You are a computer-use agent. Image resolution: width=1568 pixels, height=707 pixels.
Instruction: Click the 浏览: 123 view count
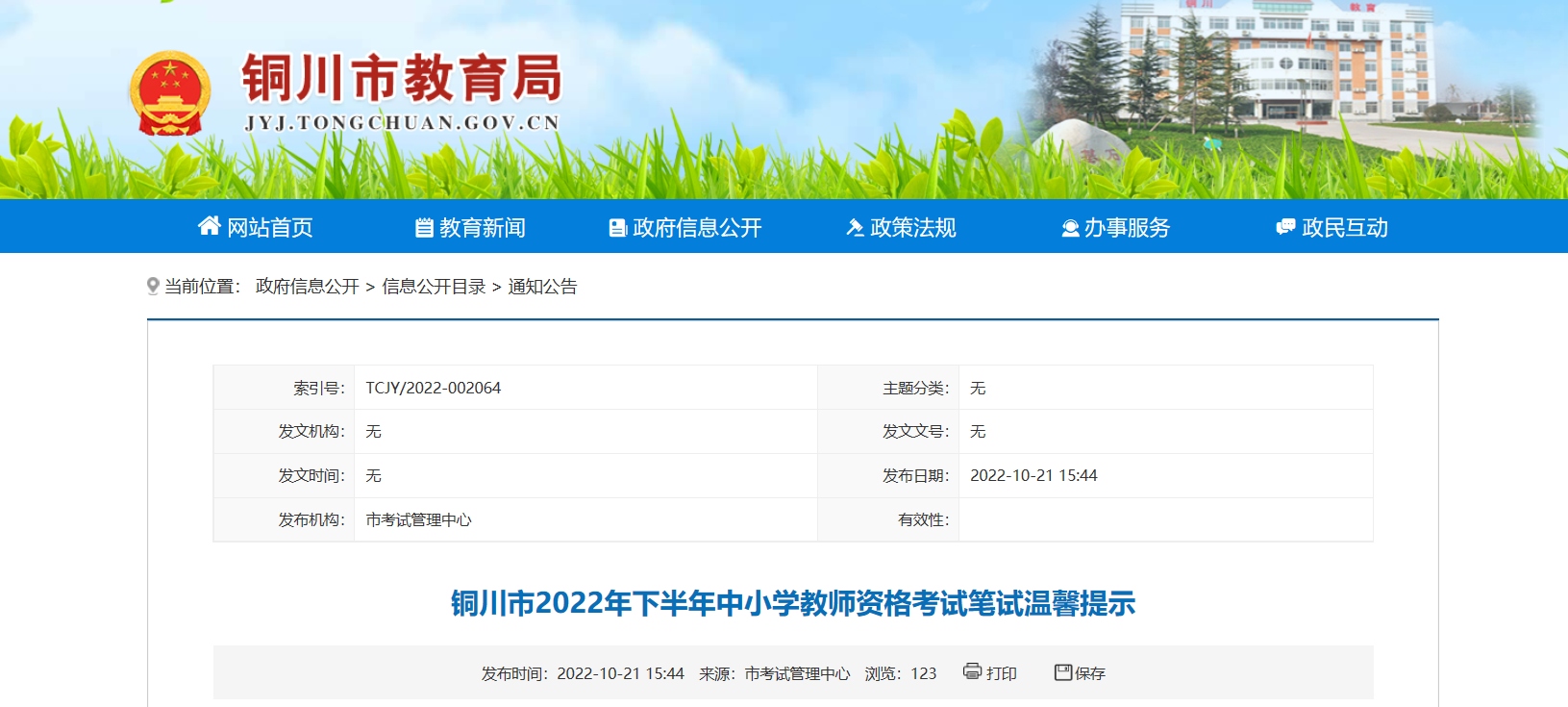pos(901,673)
